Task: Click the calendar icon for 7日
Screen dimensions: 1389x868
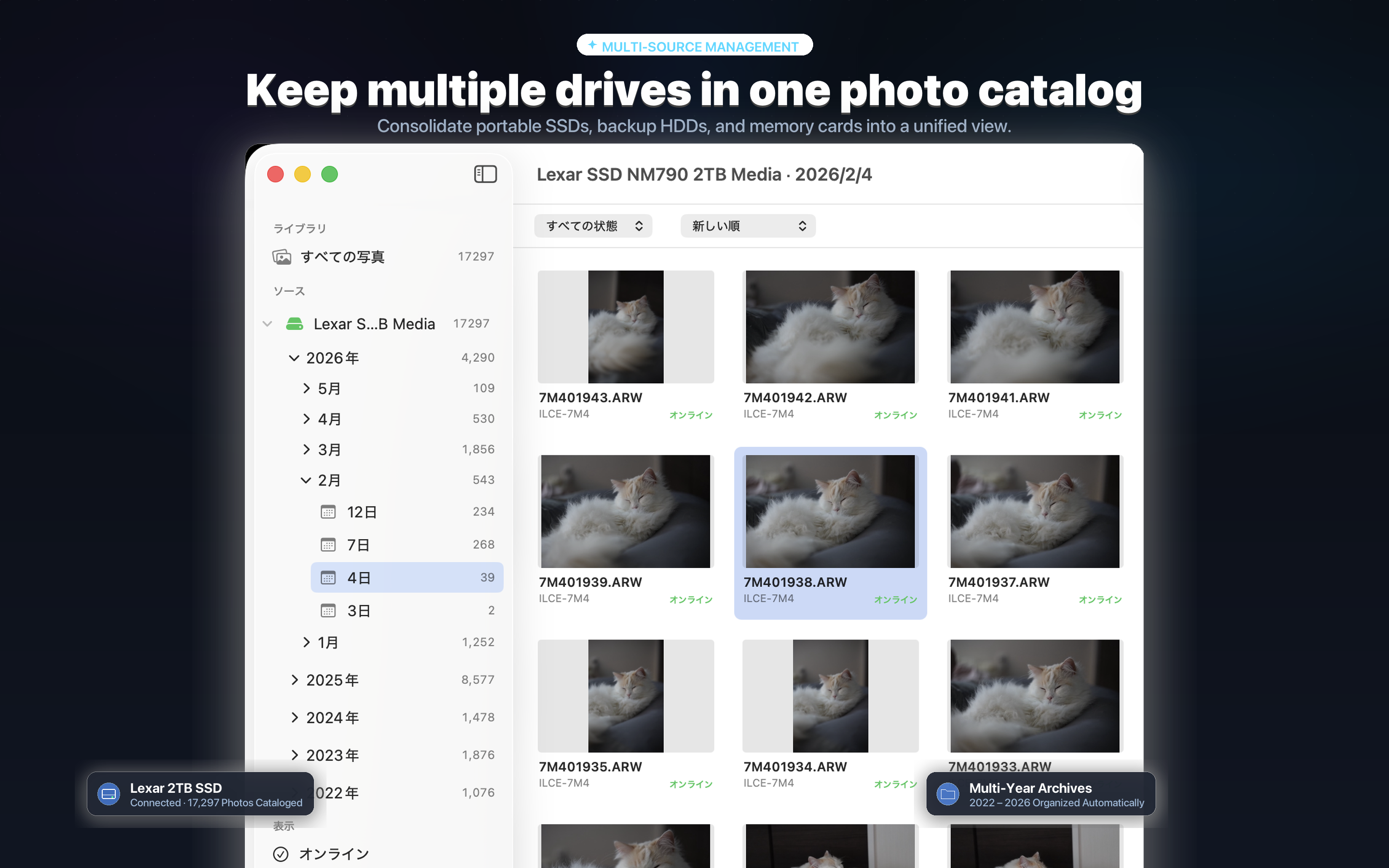Action: 328,544
